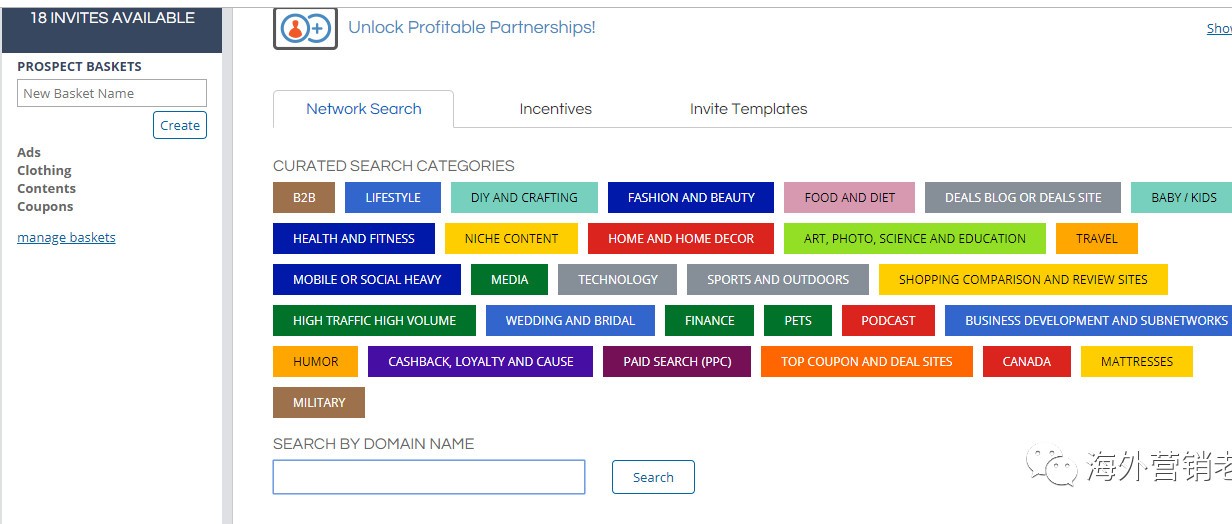This screenshot has width=1232, height=524.
Task: Select the Podcast category tag
Action: (x=888, y=321)
